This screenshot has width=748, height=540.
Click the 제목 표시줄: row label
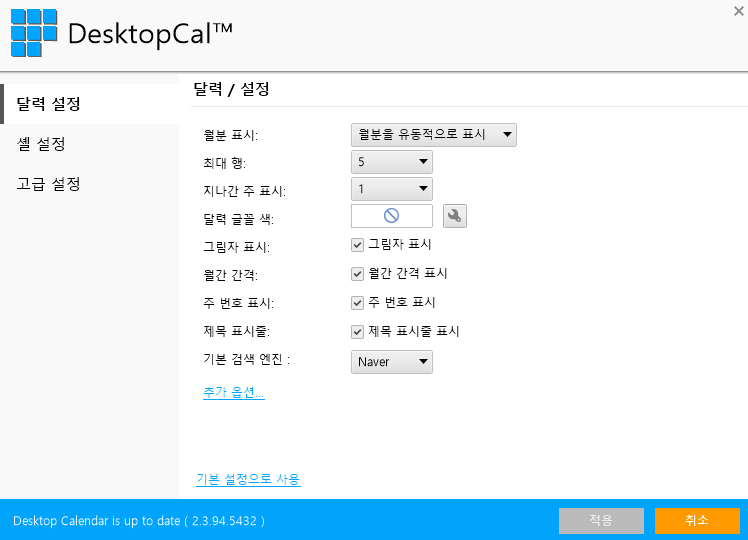(237, 331)
